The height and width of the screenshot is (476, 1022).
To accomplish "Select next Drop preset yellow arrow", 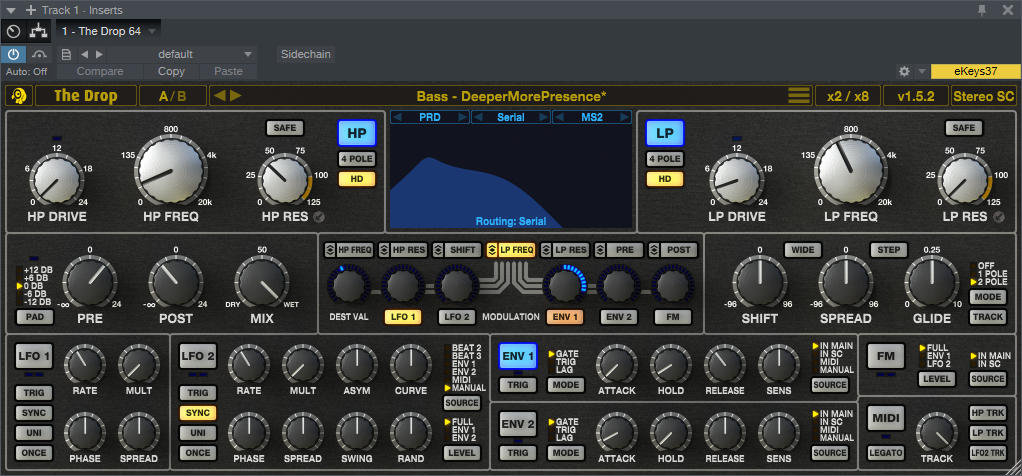I will click(x=235, y=96).
